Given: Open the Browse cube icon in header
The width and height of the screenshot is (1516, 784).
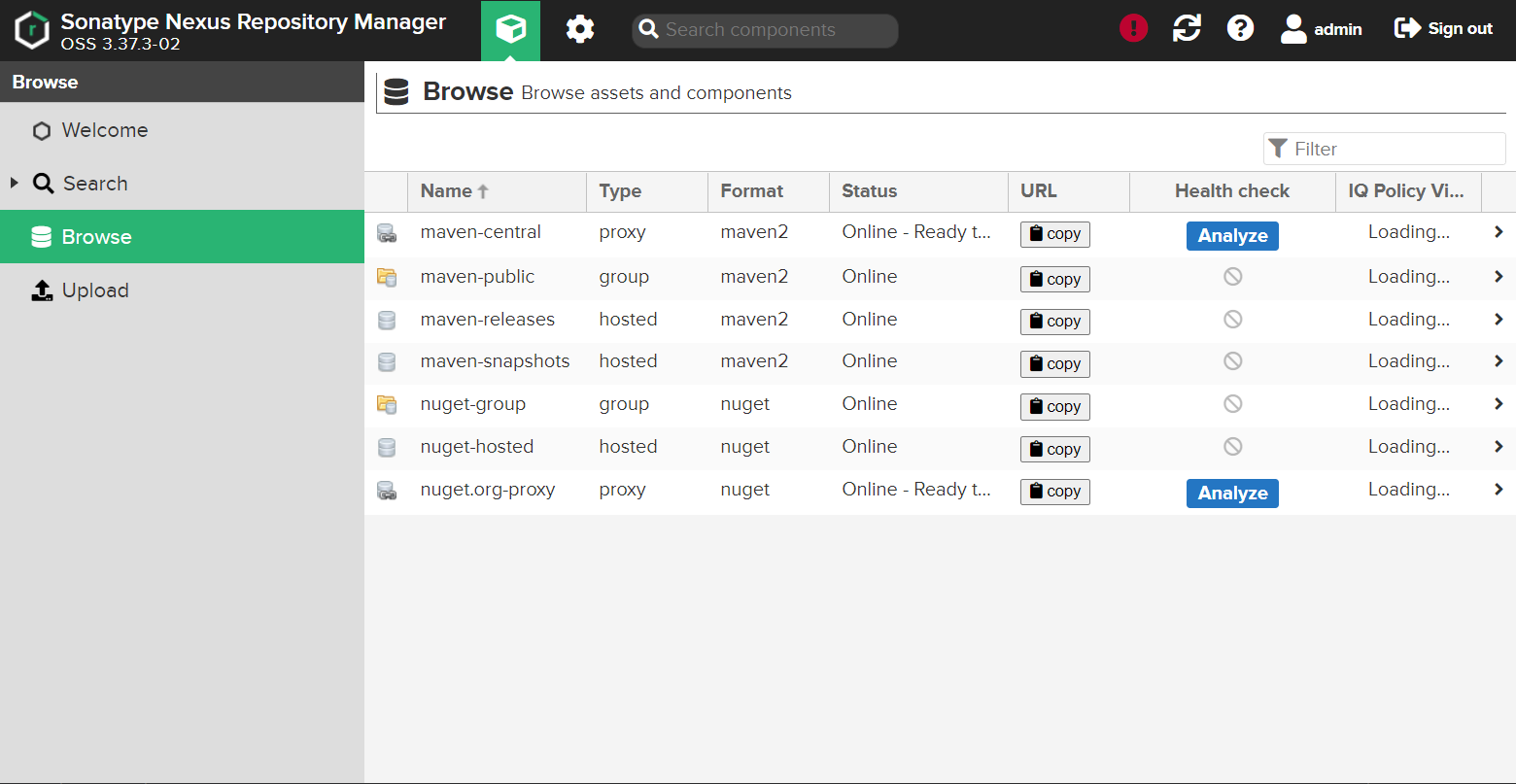Looking at the screenshot, I should pos(510,30).
